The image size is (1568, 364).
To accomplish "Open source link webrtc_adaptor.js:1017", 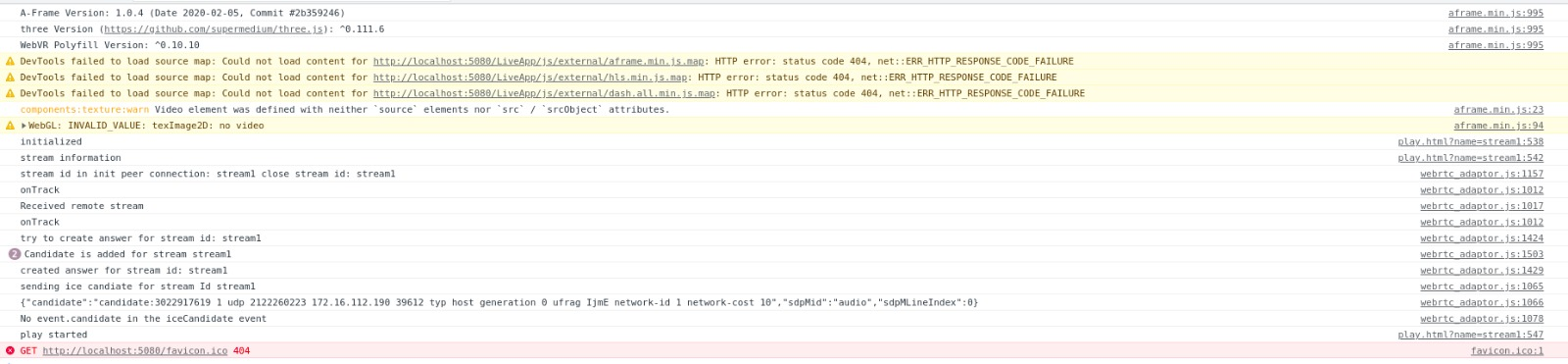I will pos(1482,206).
